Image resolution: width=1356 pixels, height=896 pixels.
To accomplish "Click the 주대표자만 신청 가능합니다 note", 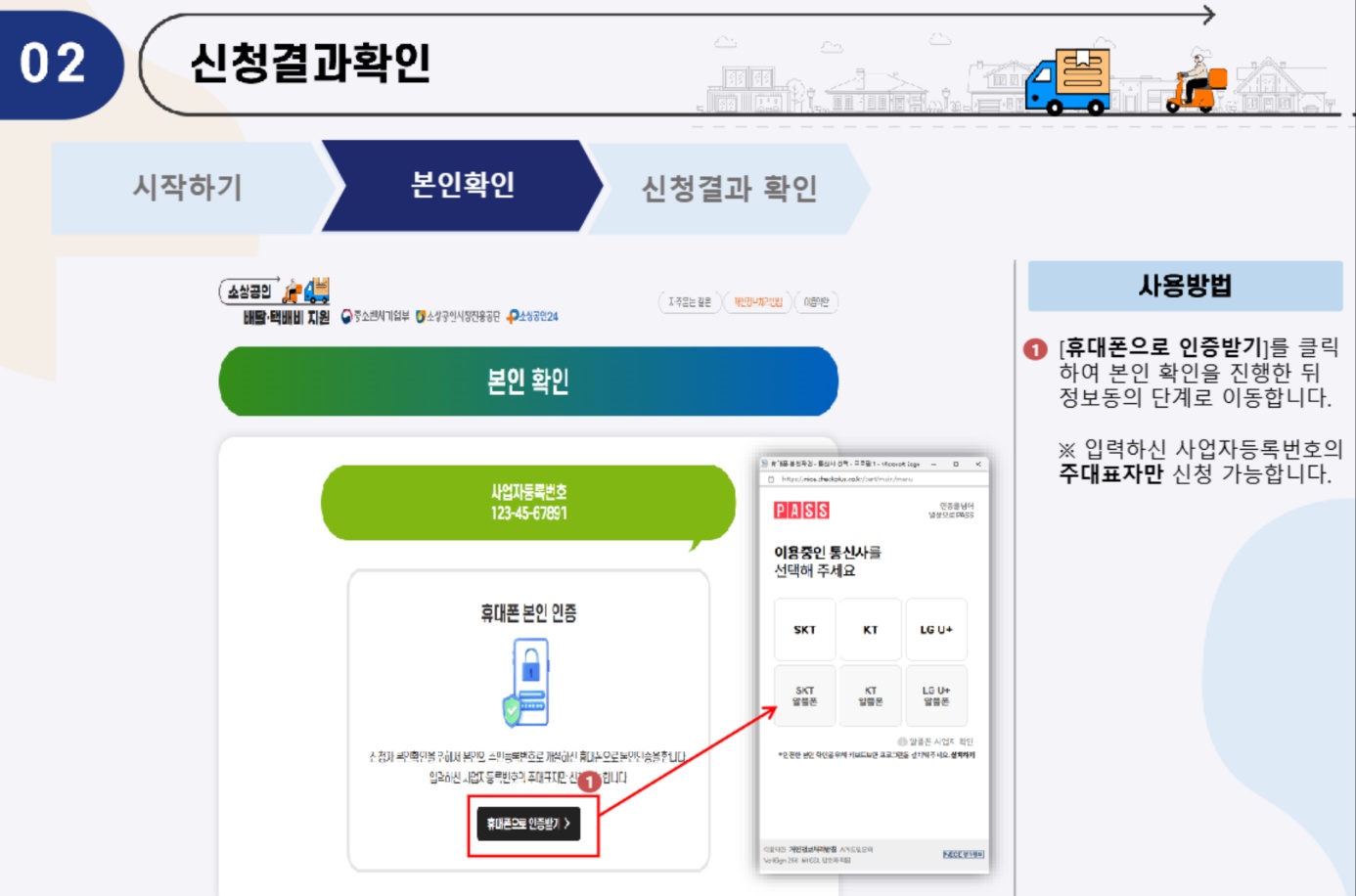I will tap(1195, 474).
